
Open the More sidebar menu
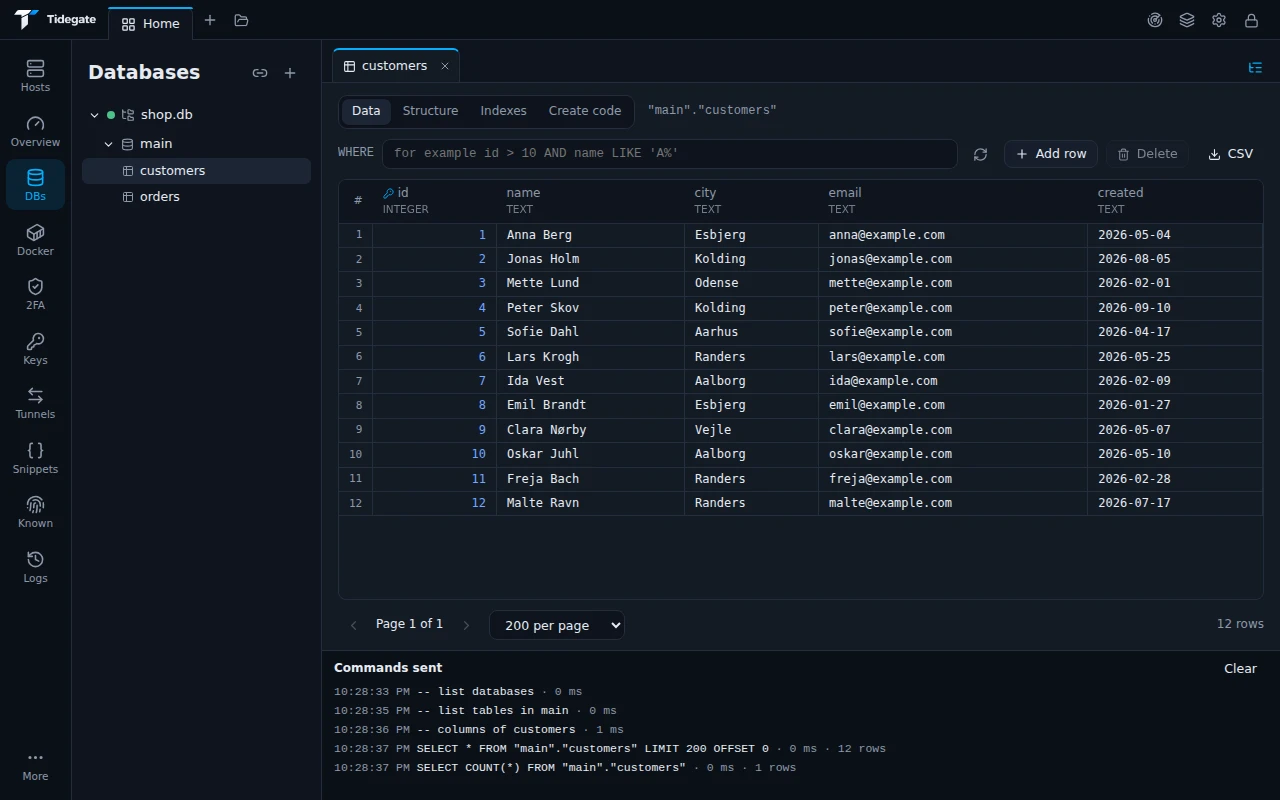click(x=35, y=766)
